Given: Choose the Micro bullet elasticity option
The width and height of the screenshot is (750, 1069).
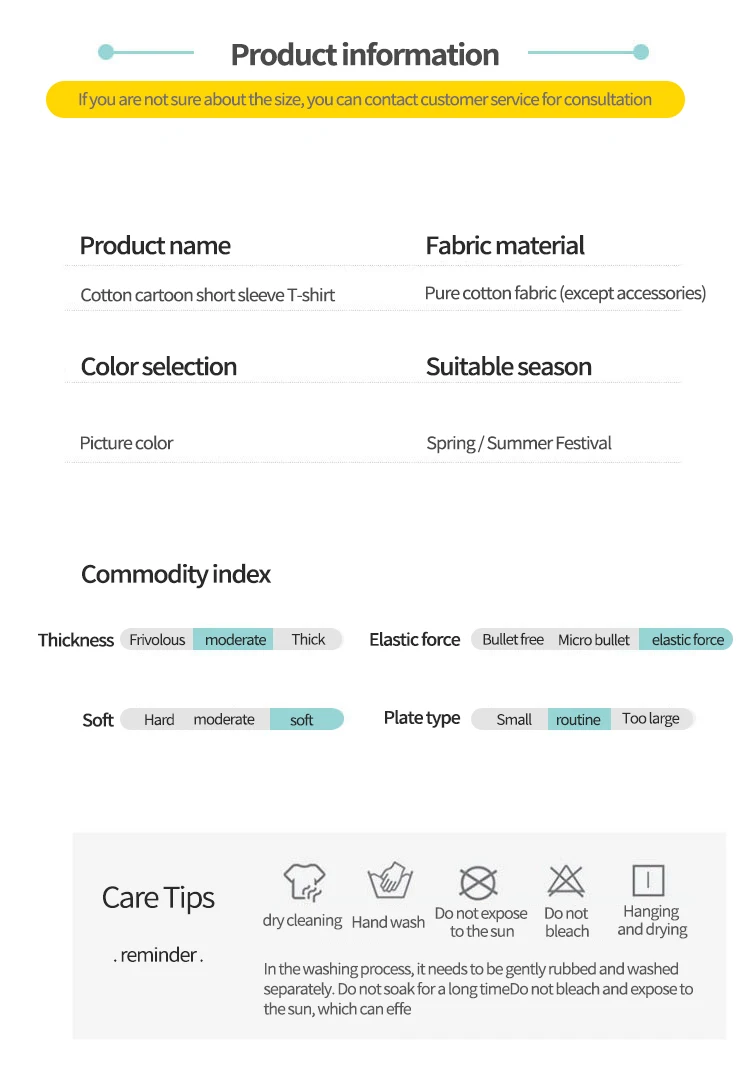Looking at the screenshot, I should [x=594, y=640].
